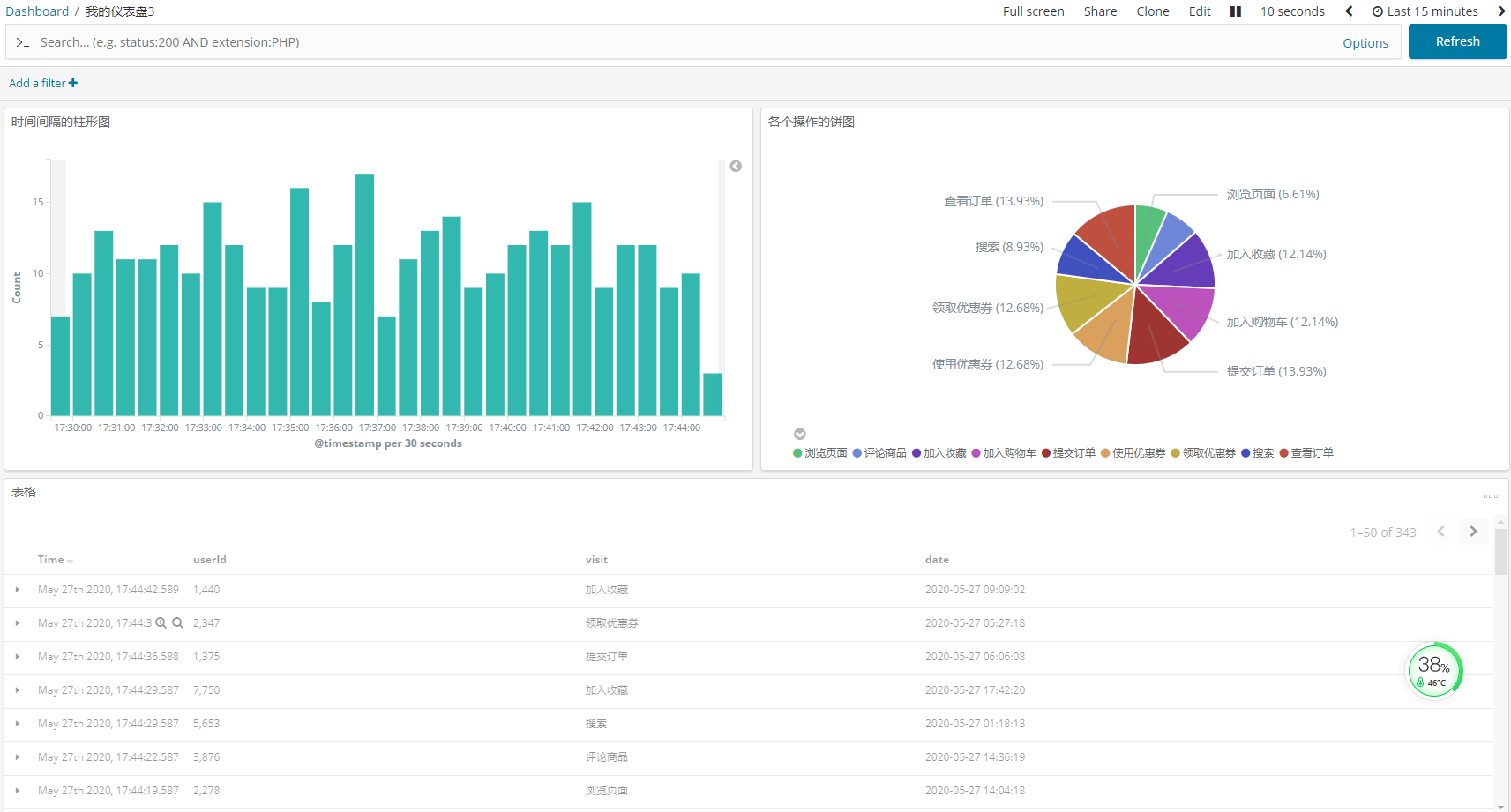Click the filter-for-value magnifier in 2,347 row

tap(161, 623)
